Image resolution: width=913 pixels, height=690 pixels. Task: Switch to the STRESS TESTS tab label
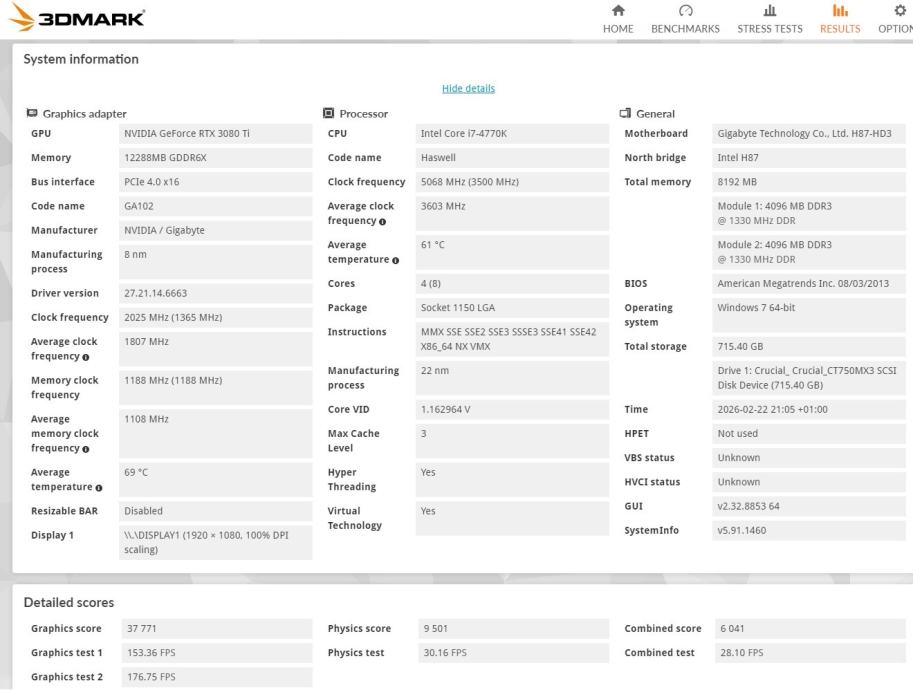tap(770, 29)
